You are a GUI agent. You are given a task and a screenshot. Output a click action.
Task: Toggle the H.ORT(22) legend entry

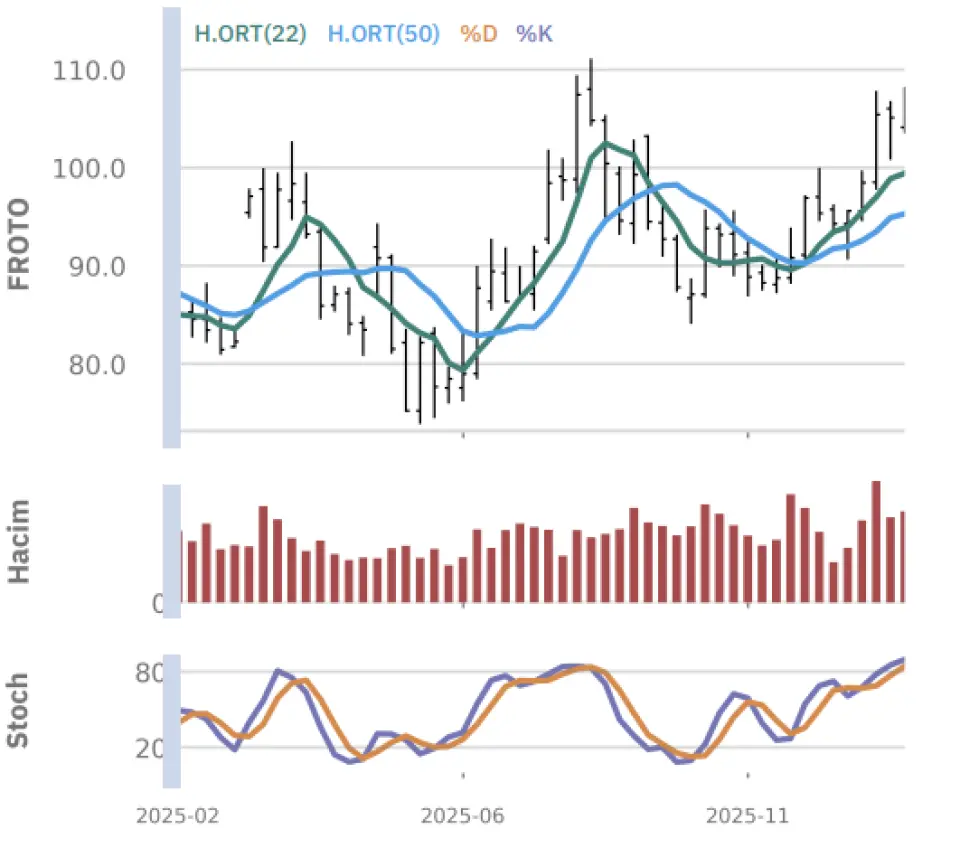[252, 34]
